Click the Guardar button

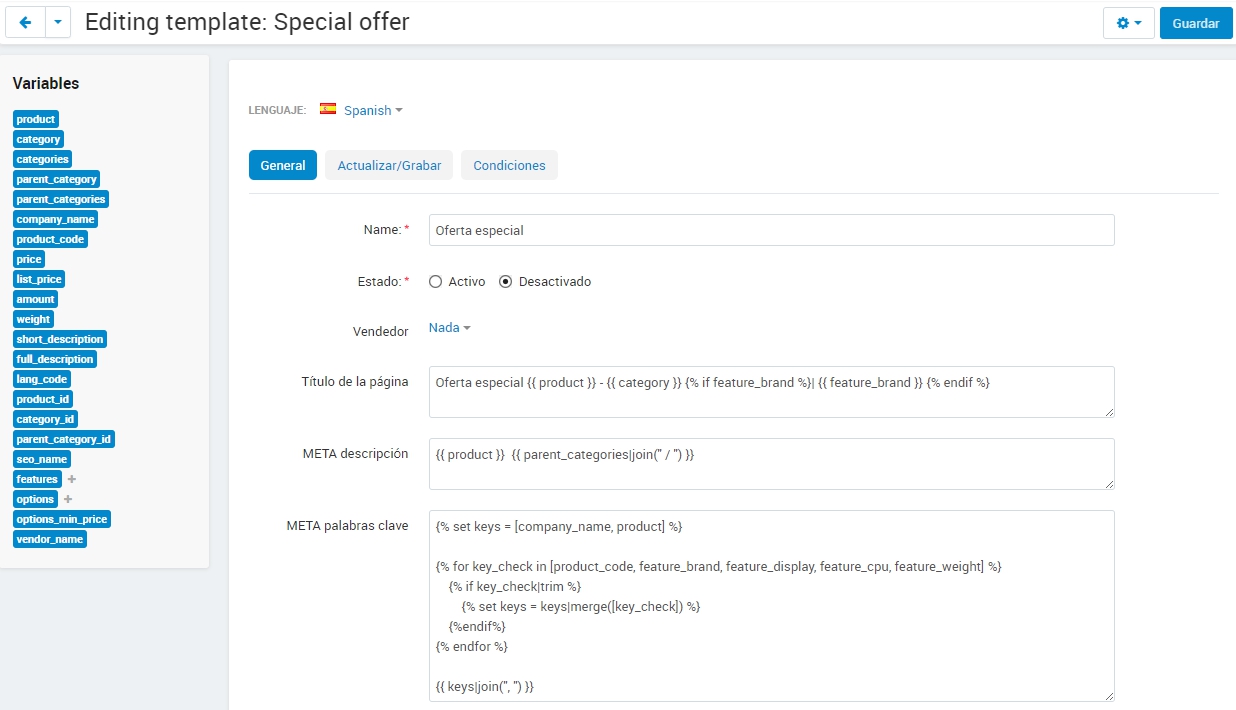coord(1195,23)
